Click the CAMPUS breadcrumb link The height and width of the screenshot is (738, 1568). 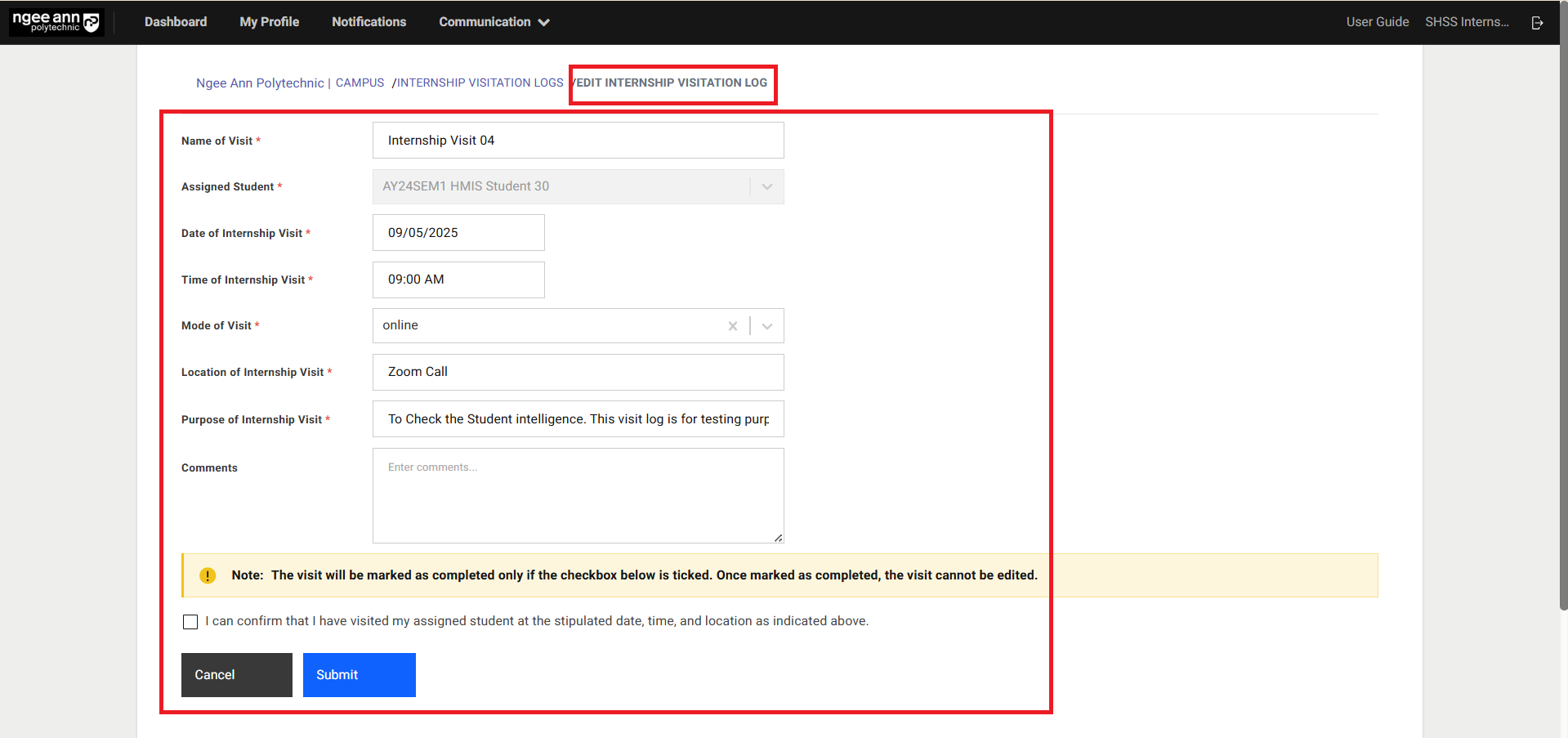tap(360, 83)
